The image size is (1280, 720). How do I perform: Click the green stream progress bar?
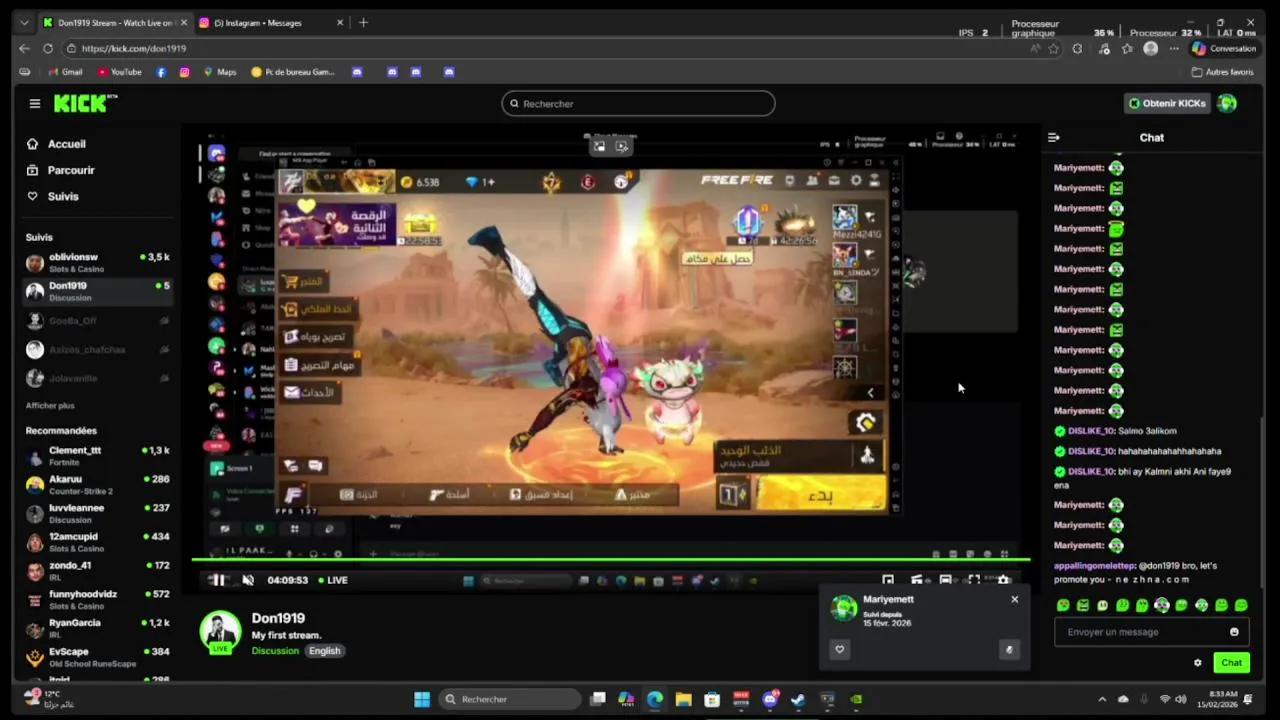(610, 561)
